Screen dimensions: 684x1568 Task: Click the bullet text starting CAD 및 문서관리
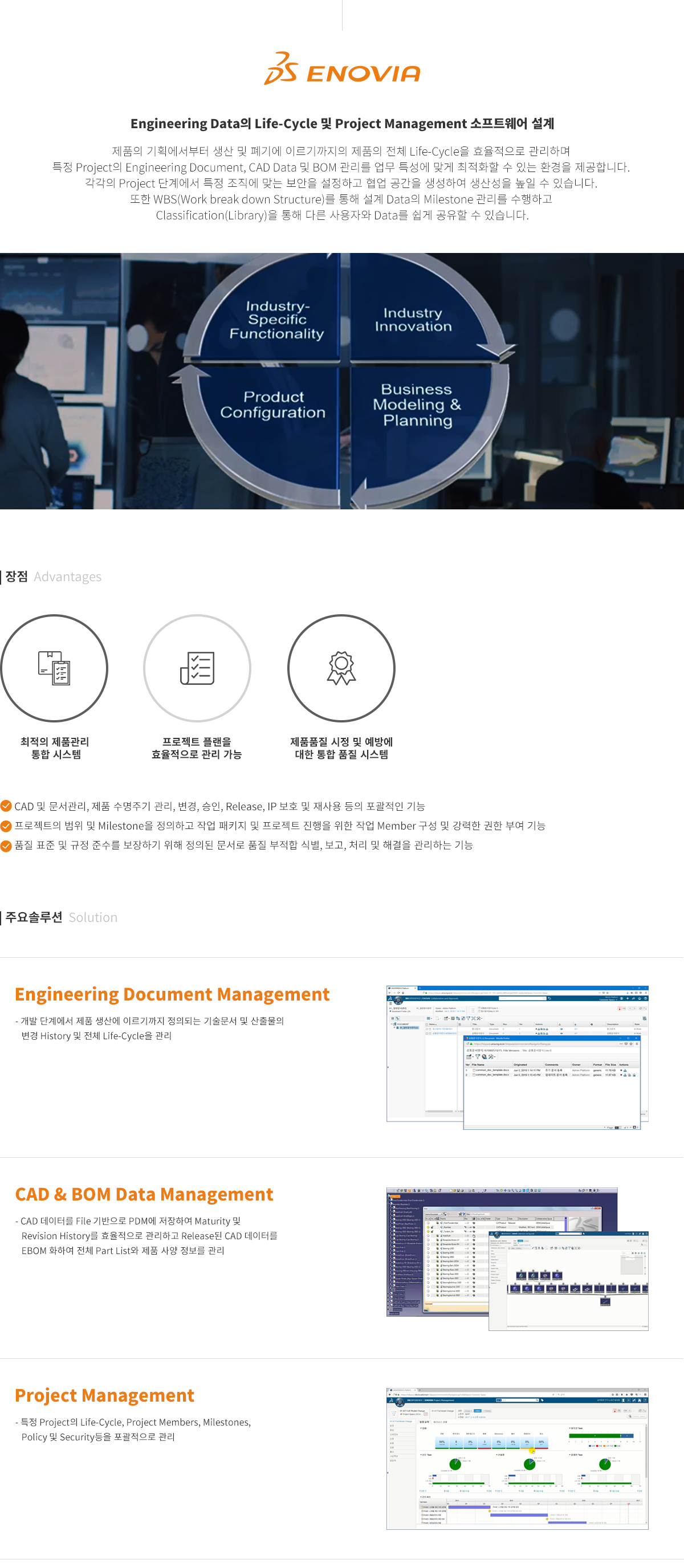coord(220,806)
